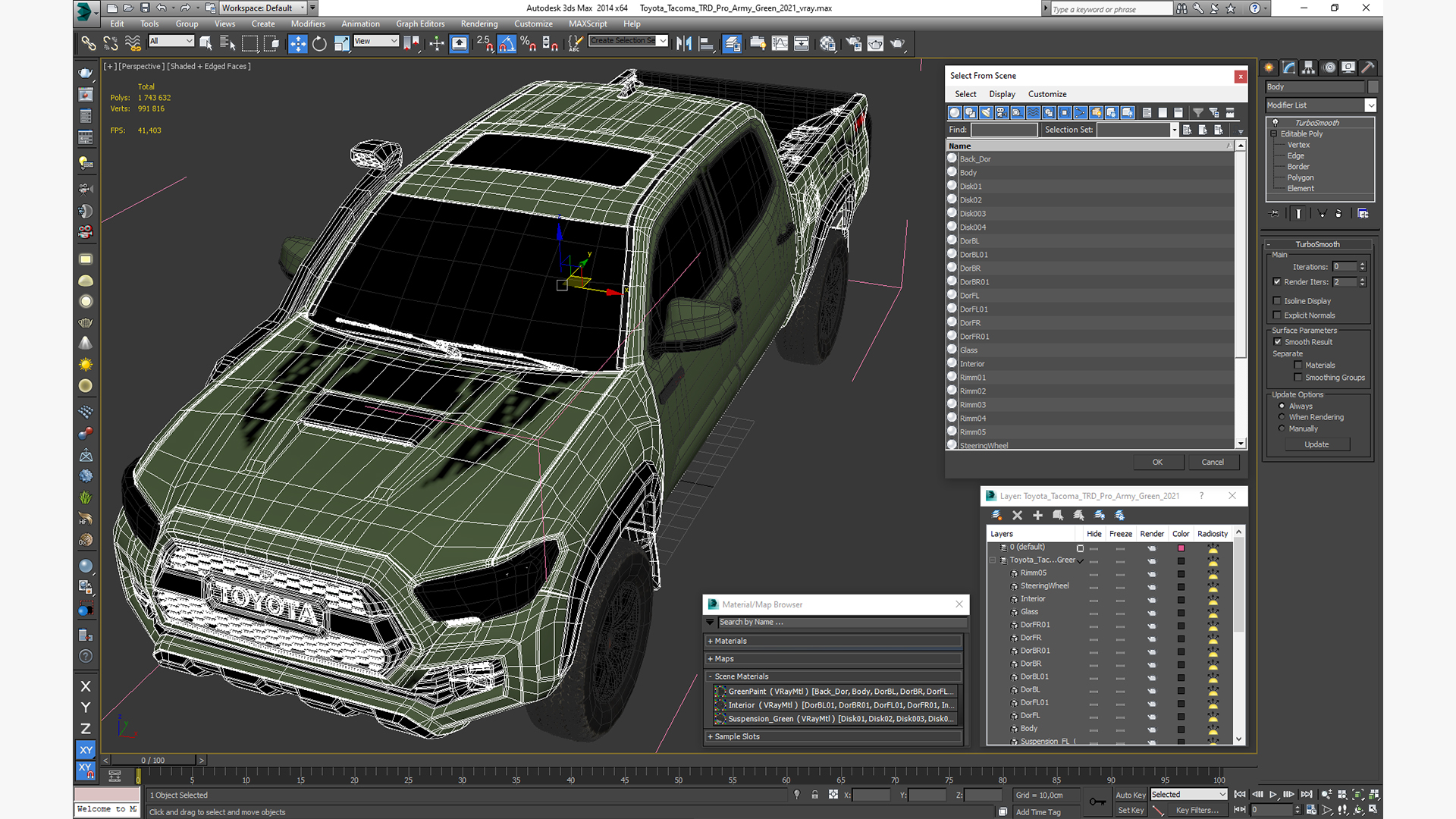
Task: Open the Modifiers menu
Action: [308, 24]
